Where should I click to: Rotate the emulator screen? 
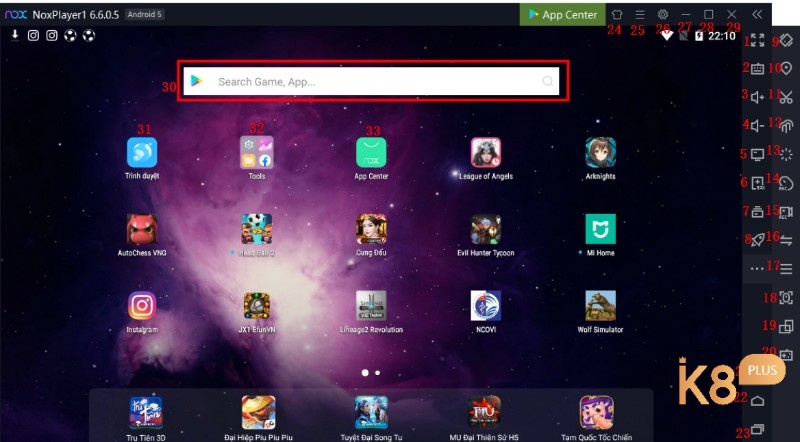pyautogui.click(x=786, y=40)
